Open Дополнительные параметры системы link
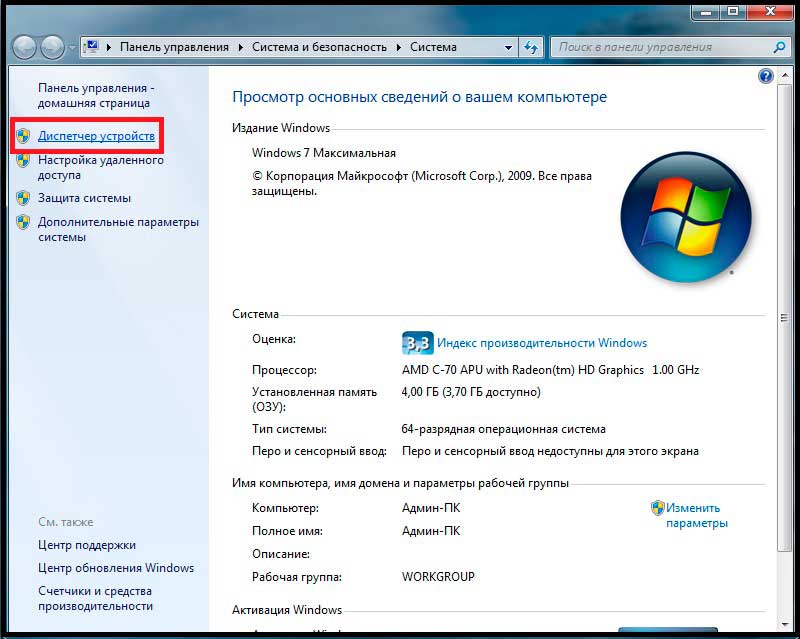 click(x=118, y=229)
